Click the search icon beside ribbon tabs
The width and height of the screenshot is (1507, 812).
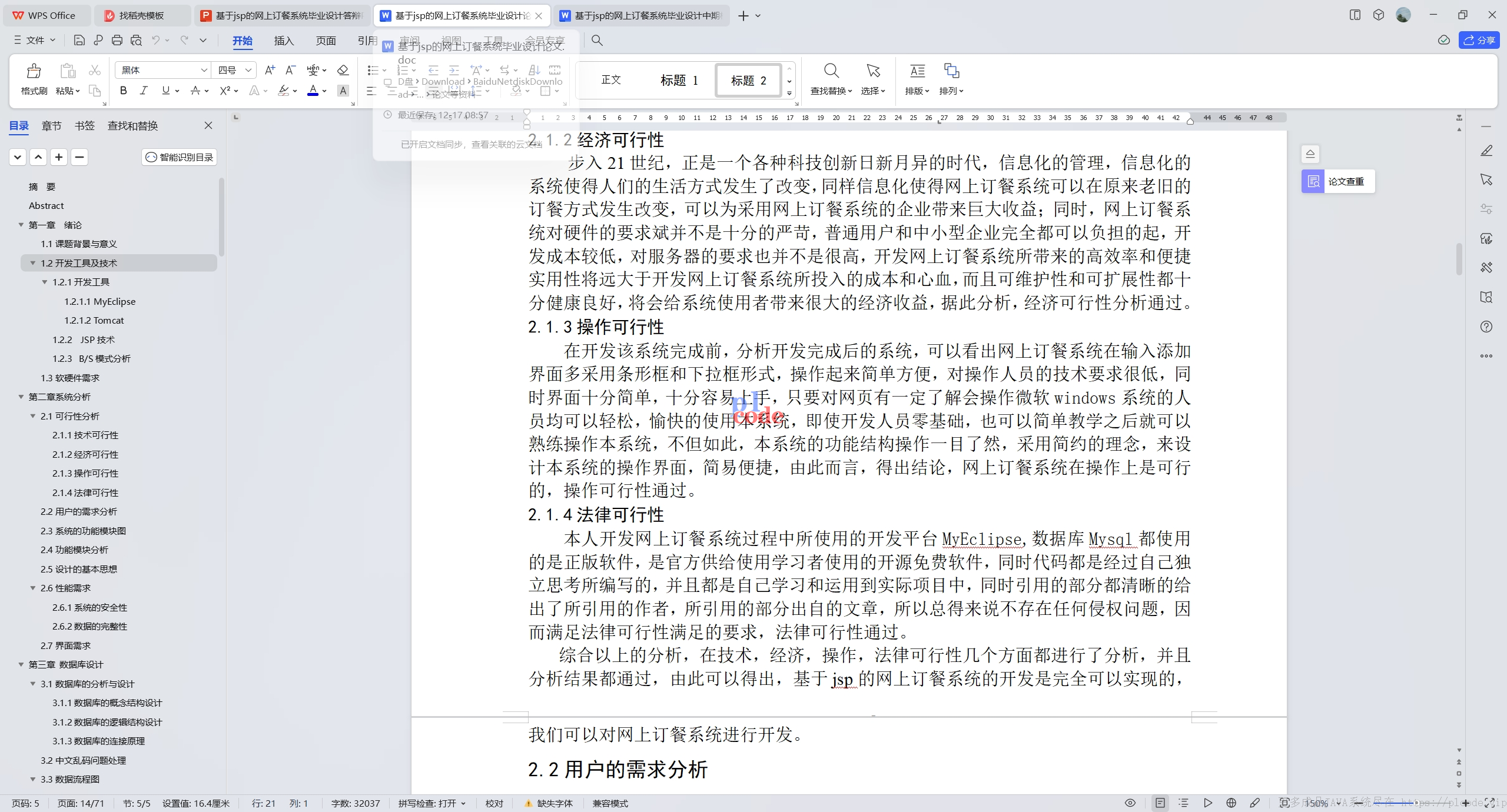tap(597, 40)
